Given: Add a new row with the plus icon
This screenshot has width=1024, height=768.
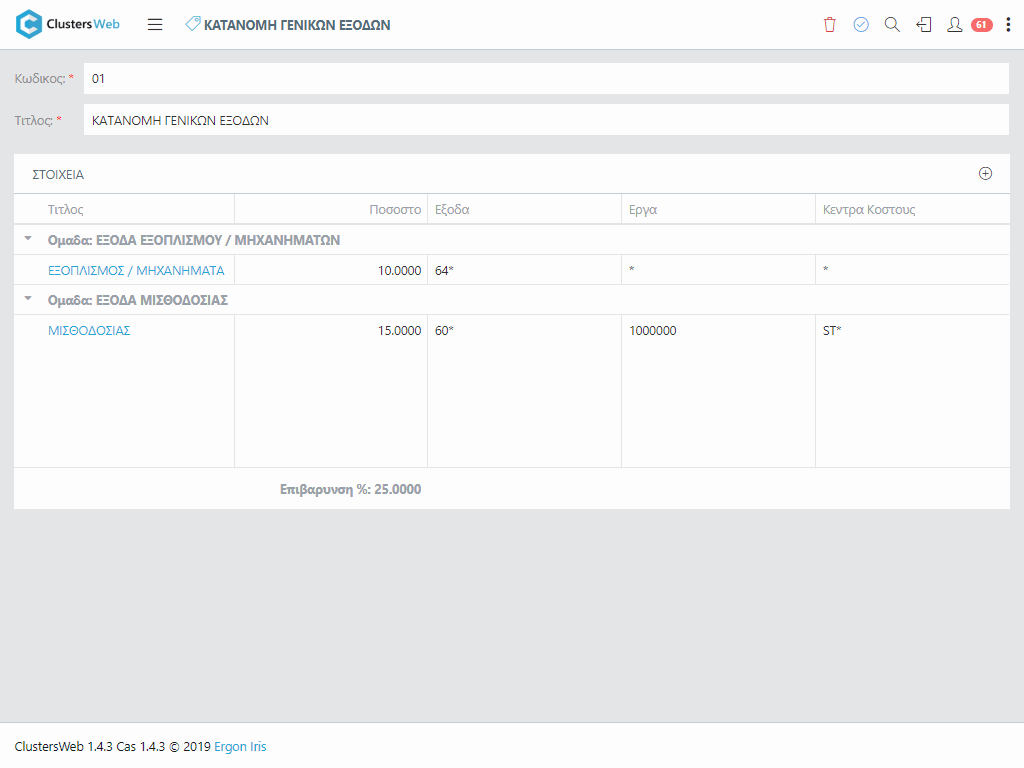Looking at the screenshot, I should point(985,173).
